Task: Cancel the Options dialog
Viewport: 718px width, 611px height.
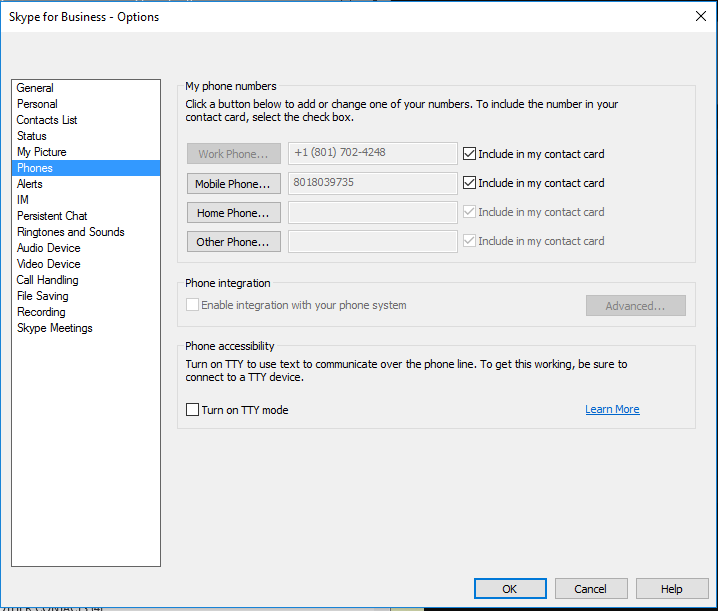Action: click(x=591, y=589)
